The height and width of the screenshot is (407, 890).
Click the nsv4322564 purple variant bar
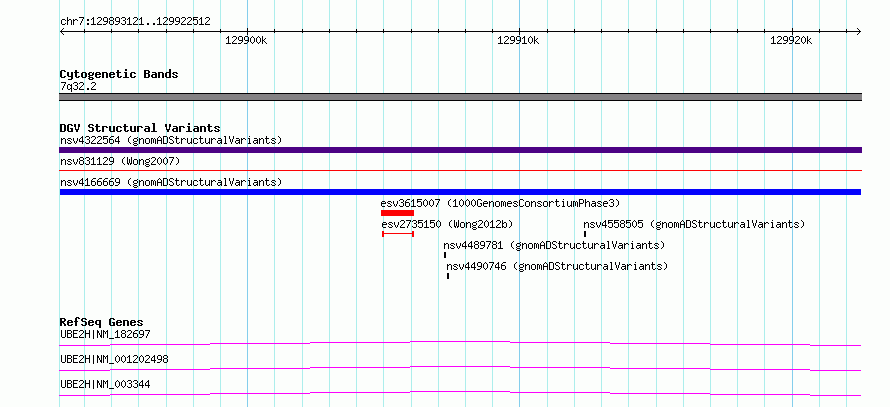460,150
